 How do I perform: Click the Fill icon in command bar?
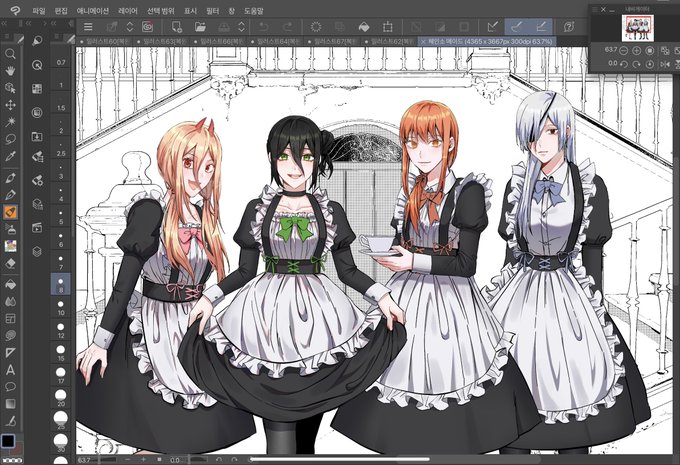[364, 27]
